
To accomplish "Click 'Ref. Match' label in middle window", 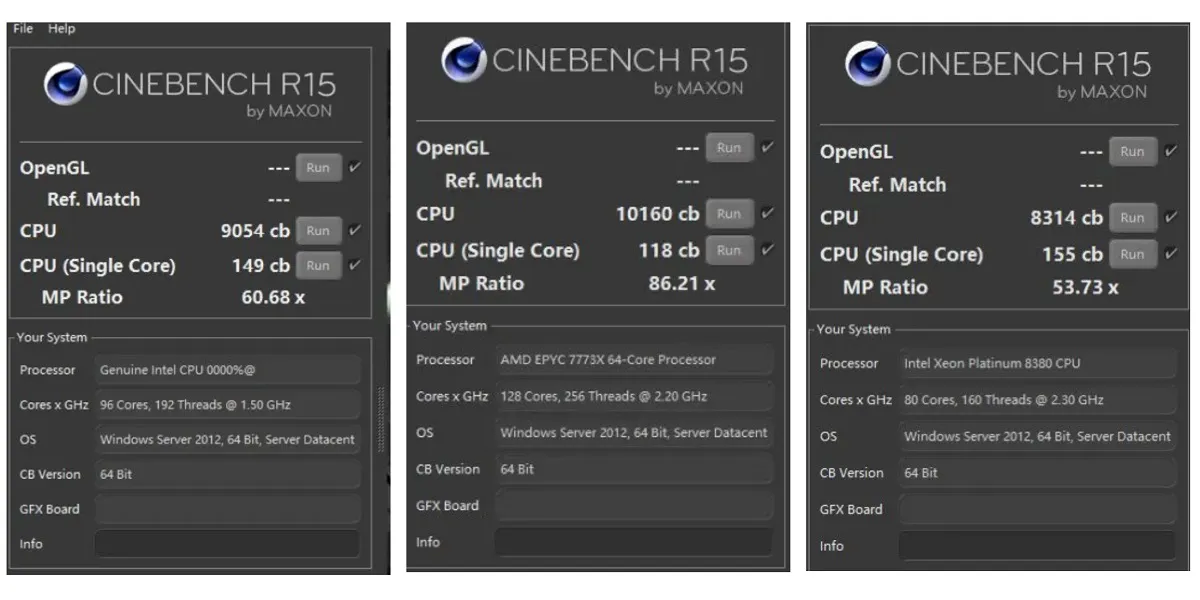I will [x=493, y=181].
